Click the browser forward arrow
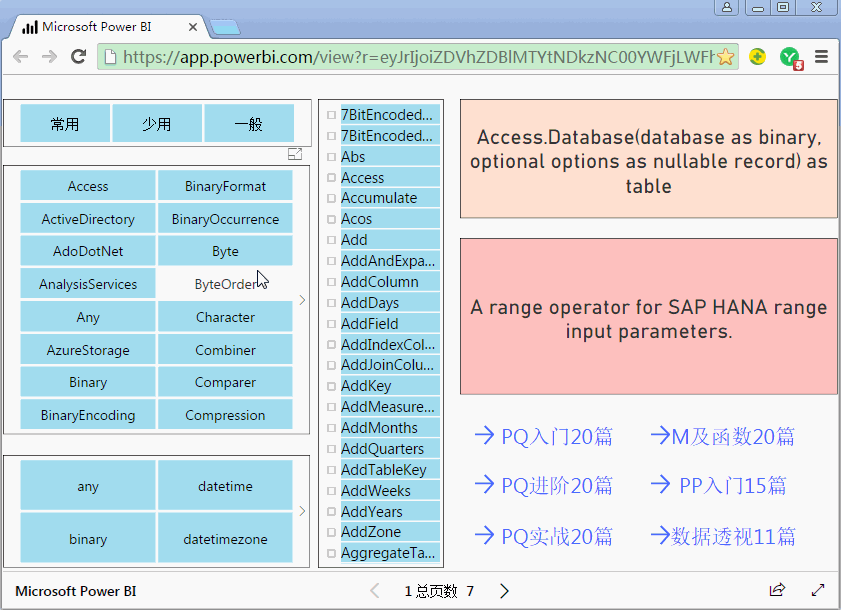Viewport: 841px width, 610px height. [49, 56]
